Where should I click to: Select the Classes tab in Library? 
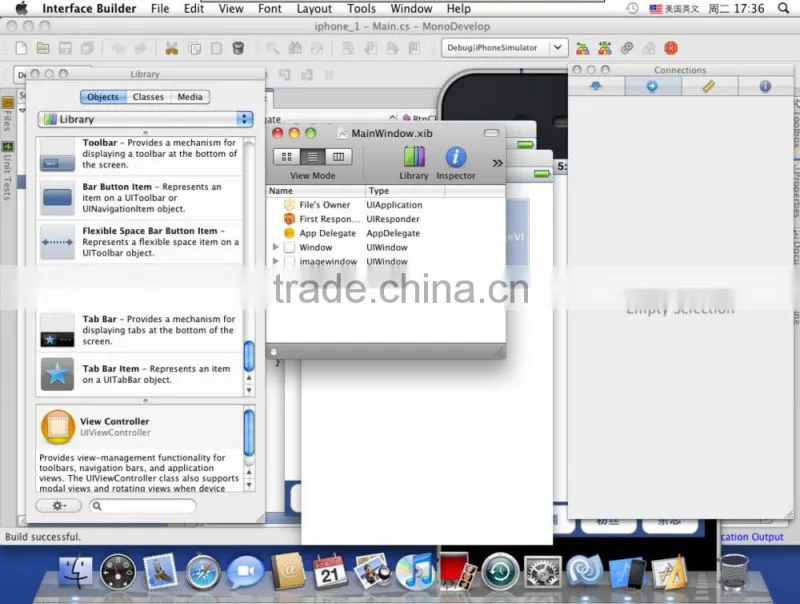pos(148,97)
